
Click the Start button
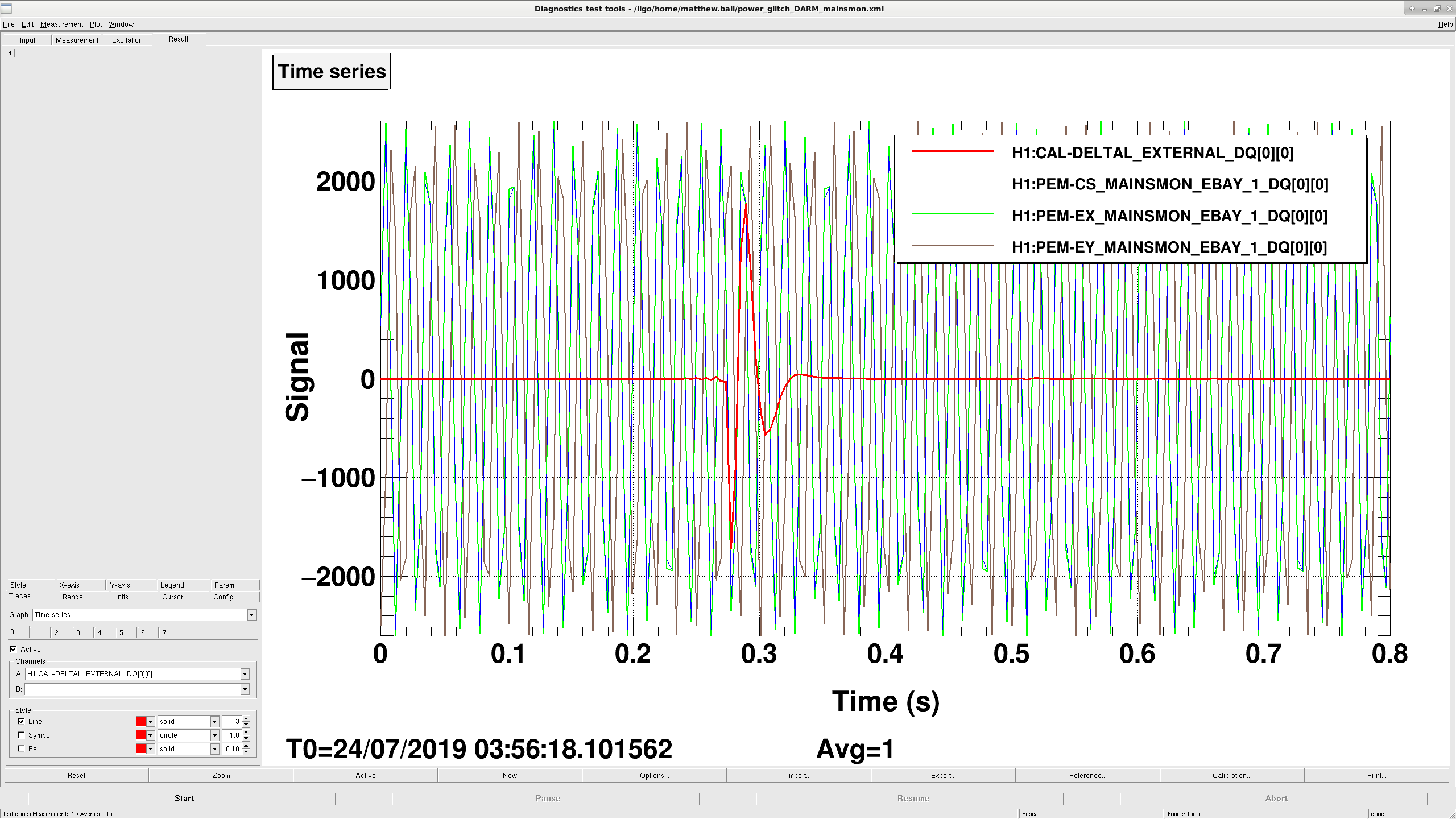pyautogui.click(x=184, y=798)
